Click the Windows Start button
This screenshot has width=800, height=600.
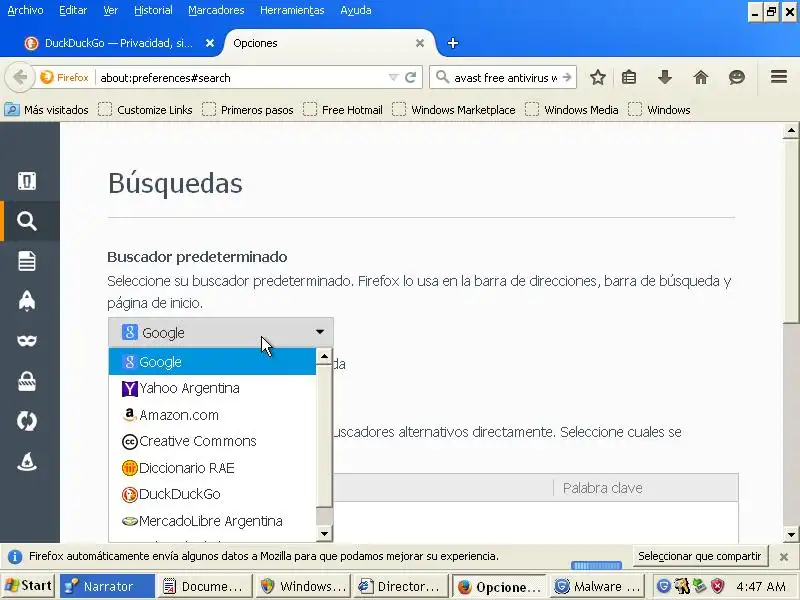pos(29,586)
